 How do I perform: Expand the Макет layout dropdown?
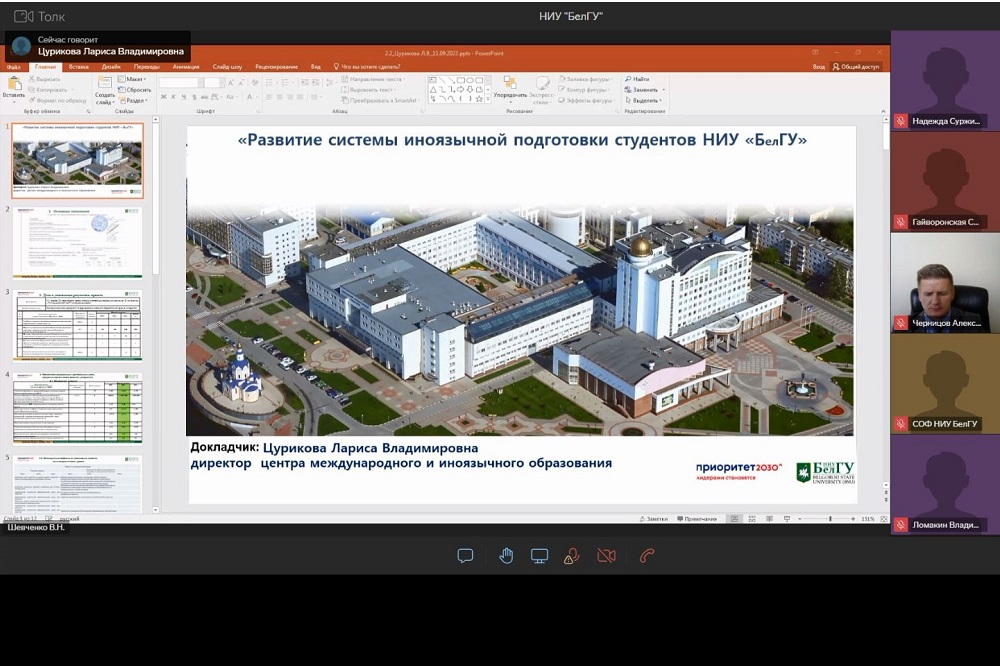(132, 79)
